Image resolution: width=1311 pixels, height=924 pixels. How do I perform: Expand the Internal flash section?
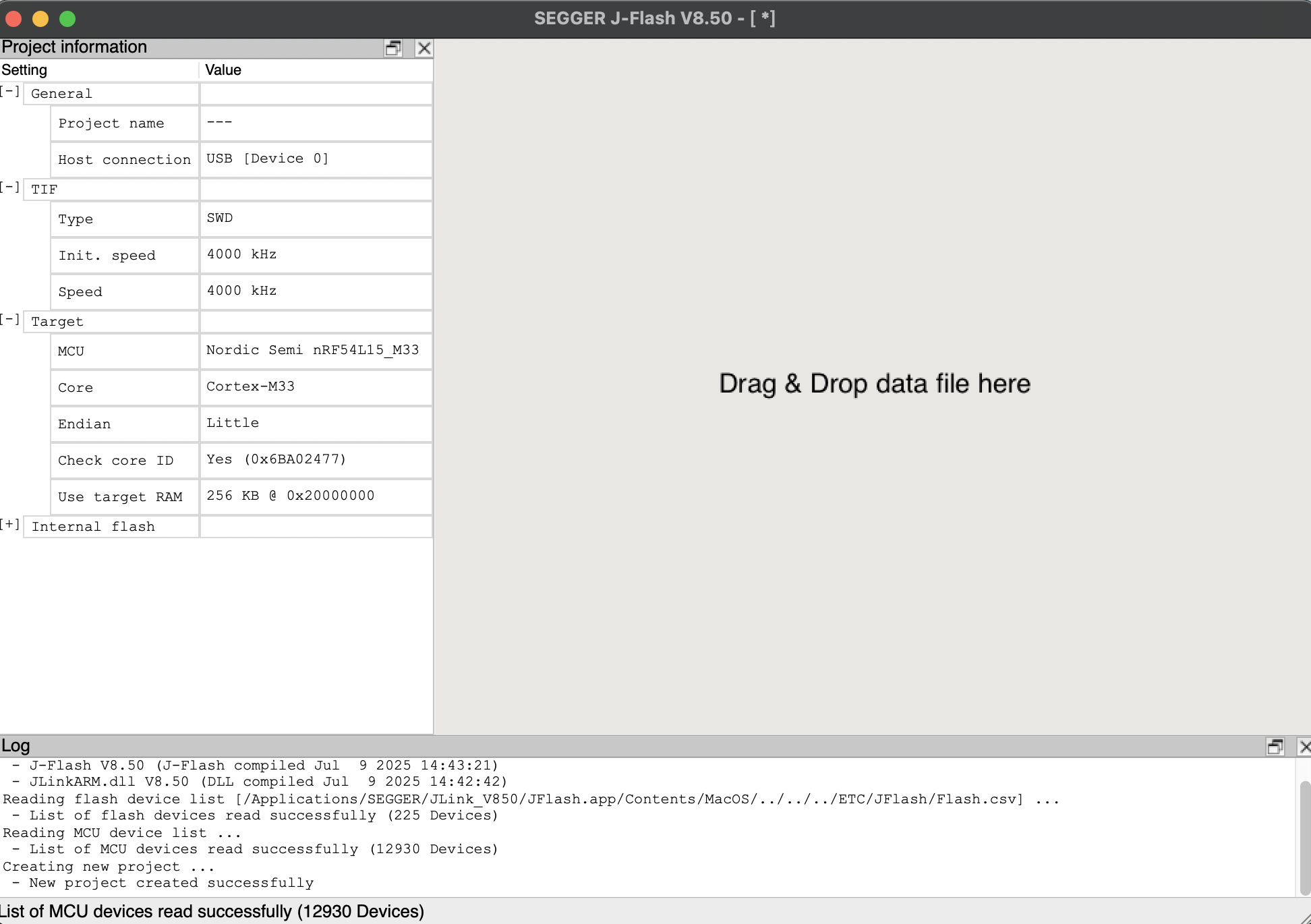coord(9,525)
